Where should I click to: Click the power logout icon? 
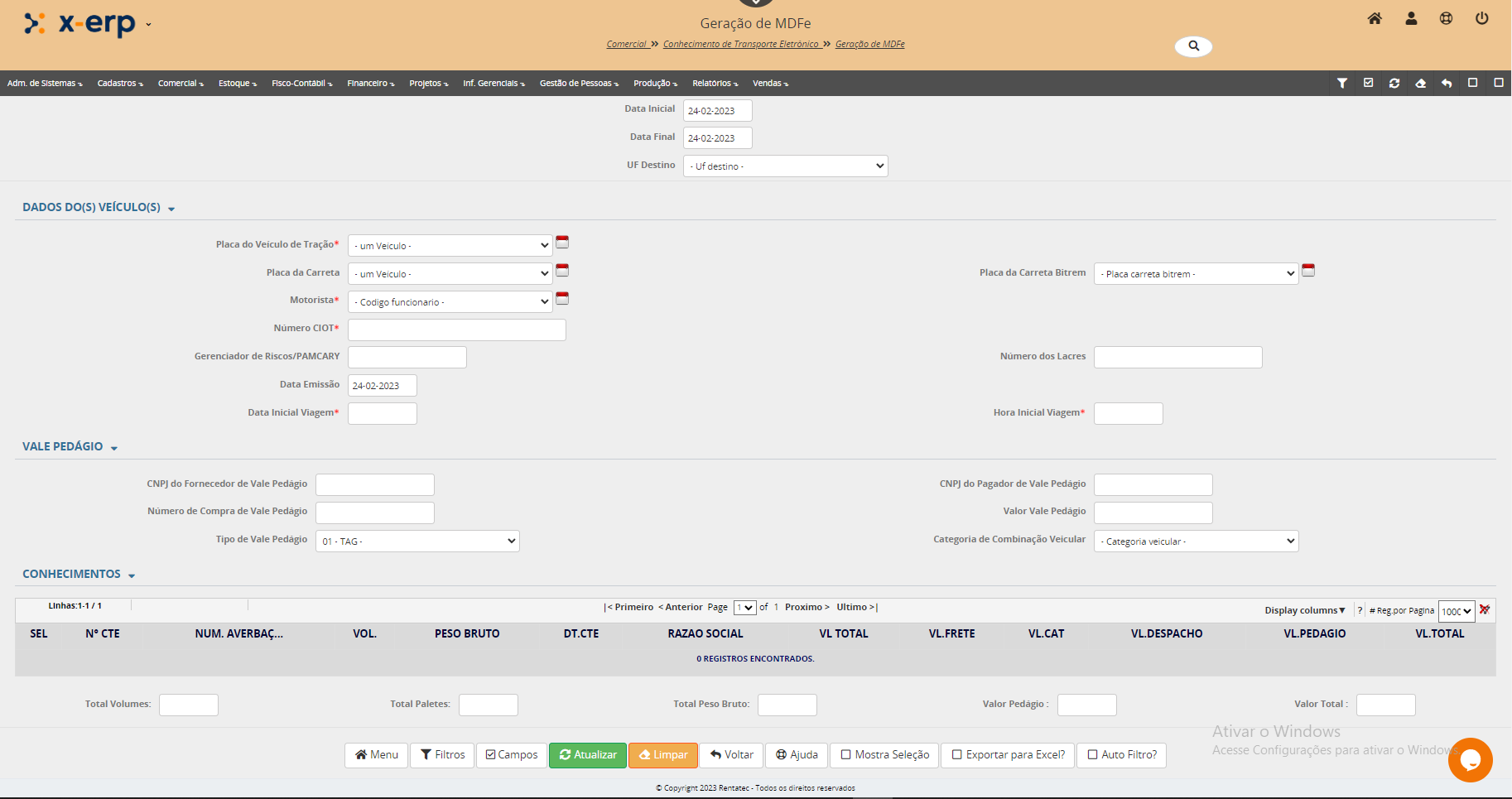tap(1481, 18)
